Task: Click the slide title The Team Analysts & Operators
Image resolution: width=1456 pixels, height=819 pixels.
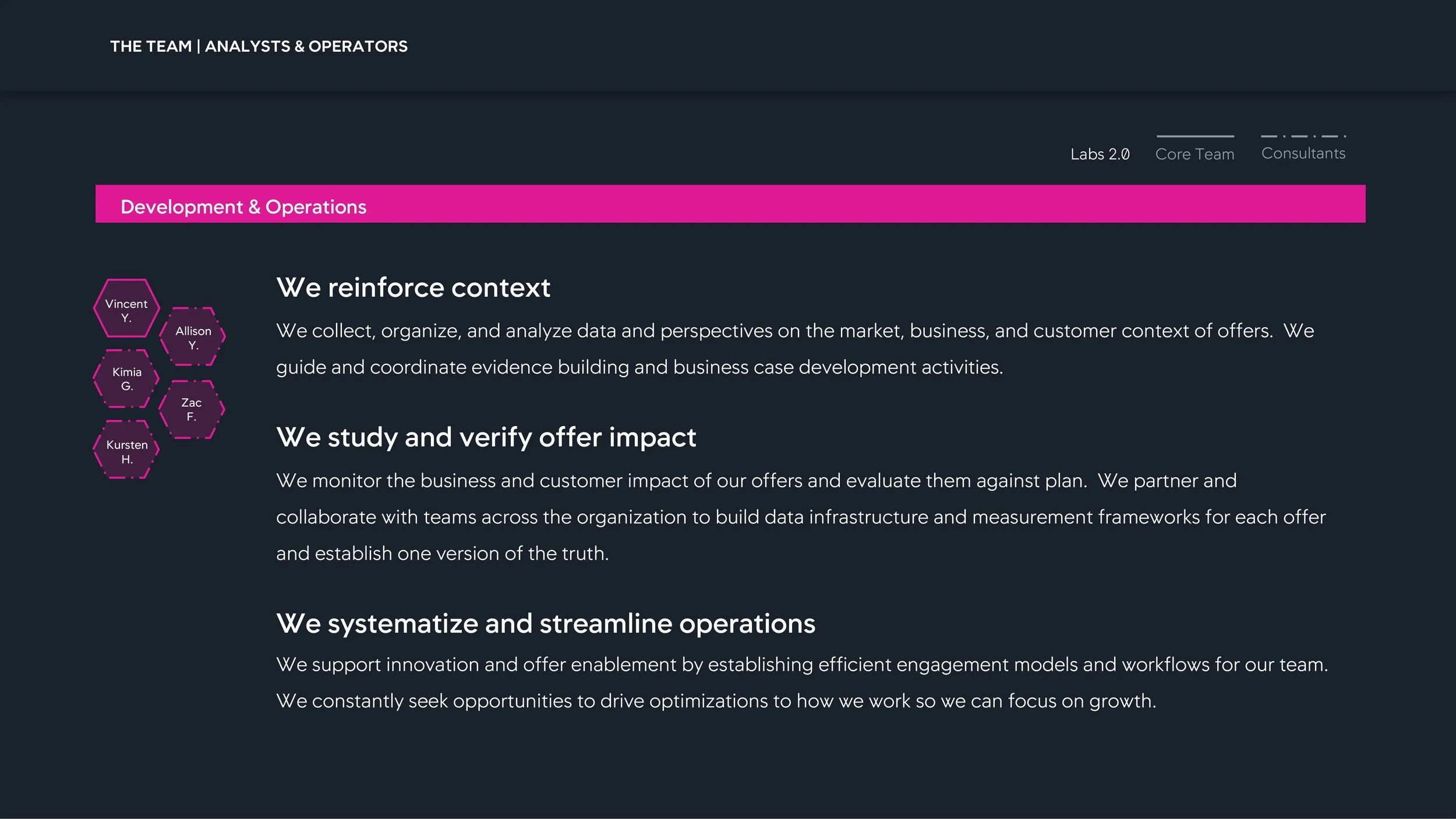Action: [259, 46]
